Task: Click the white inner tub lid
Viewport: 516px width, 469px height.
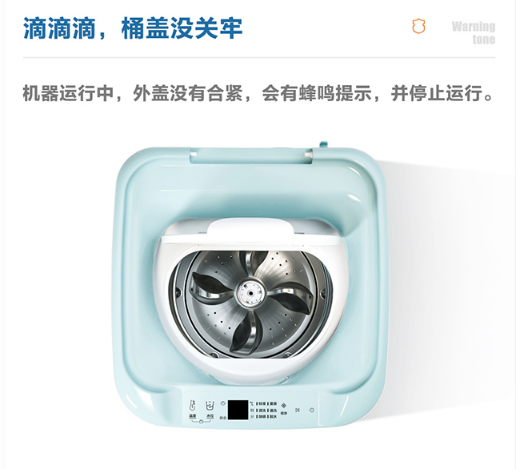Action: [x=251, y=234]
